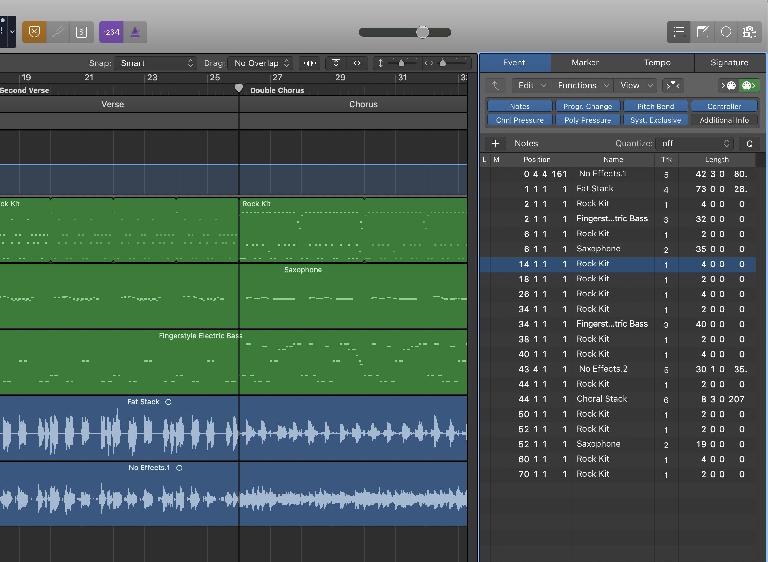
Task: Select the Saxophone region in the tracks area
Action: (x=233, y=296)
